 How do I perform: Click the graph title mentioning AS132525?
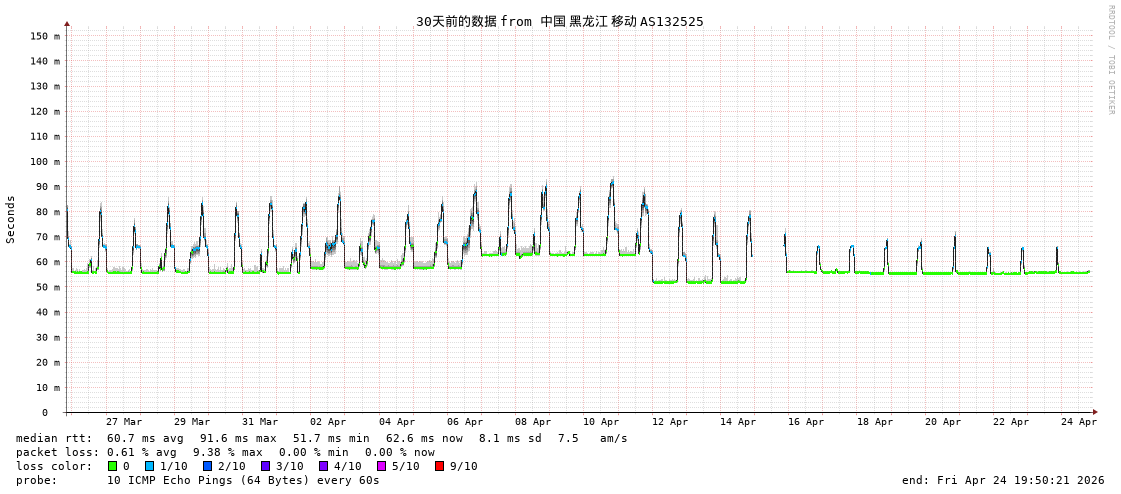pyautogui.click(x=559, y=21)
